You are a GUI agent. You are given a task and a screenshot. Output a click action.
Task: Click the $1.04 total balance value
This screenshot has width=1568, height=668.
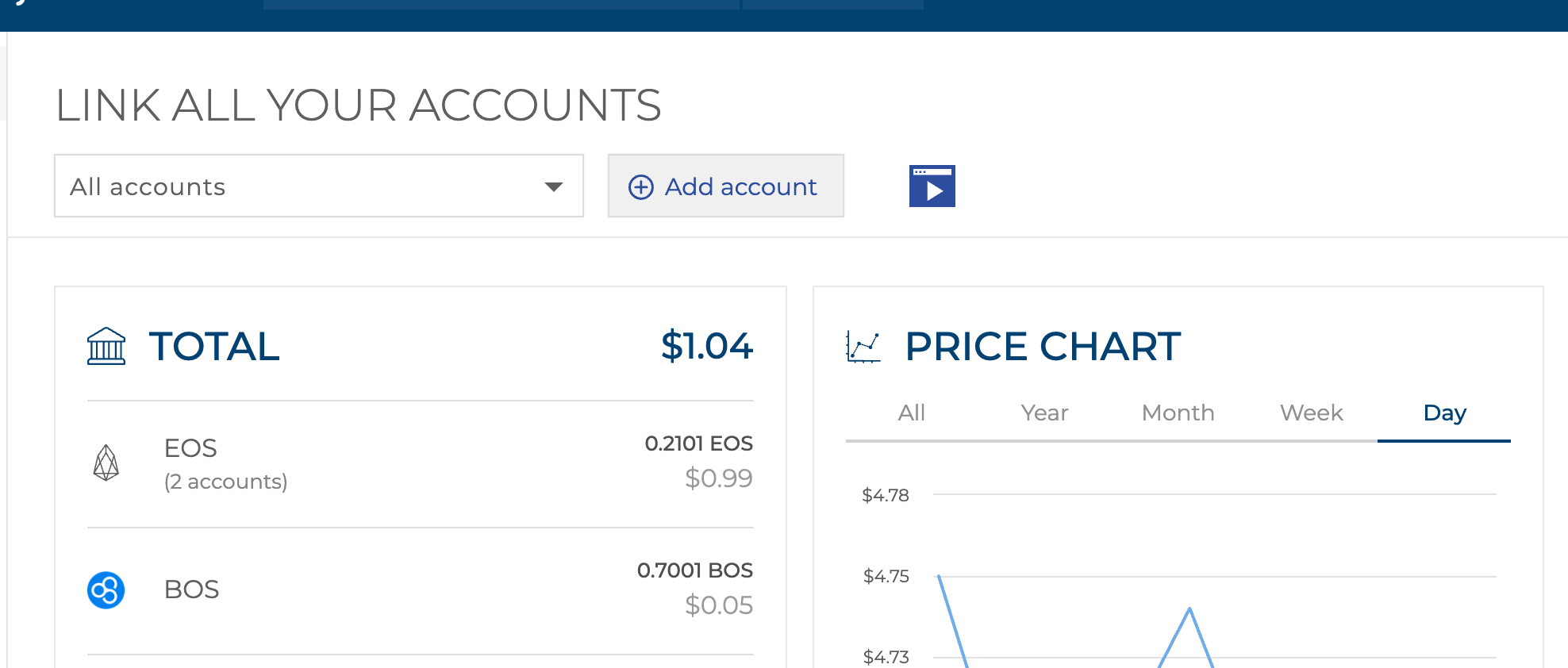(706, 347)
